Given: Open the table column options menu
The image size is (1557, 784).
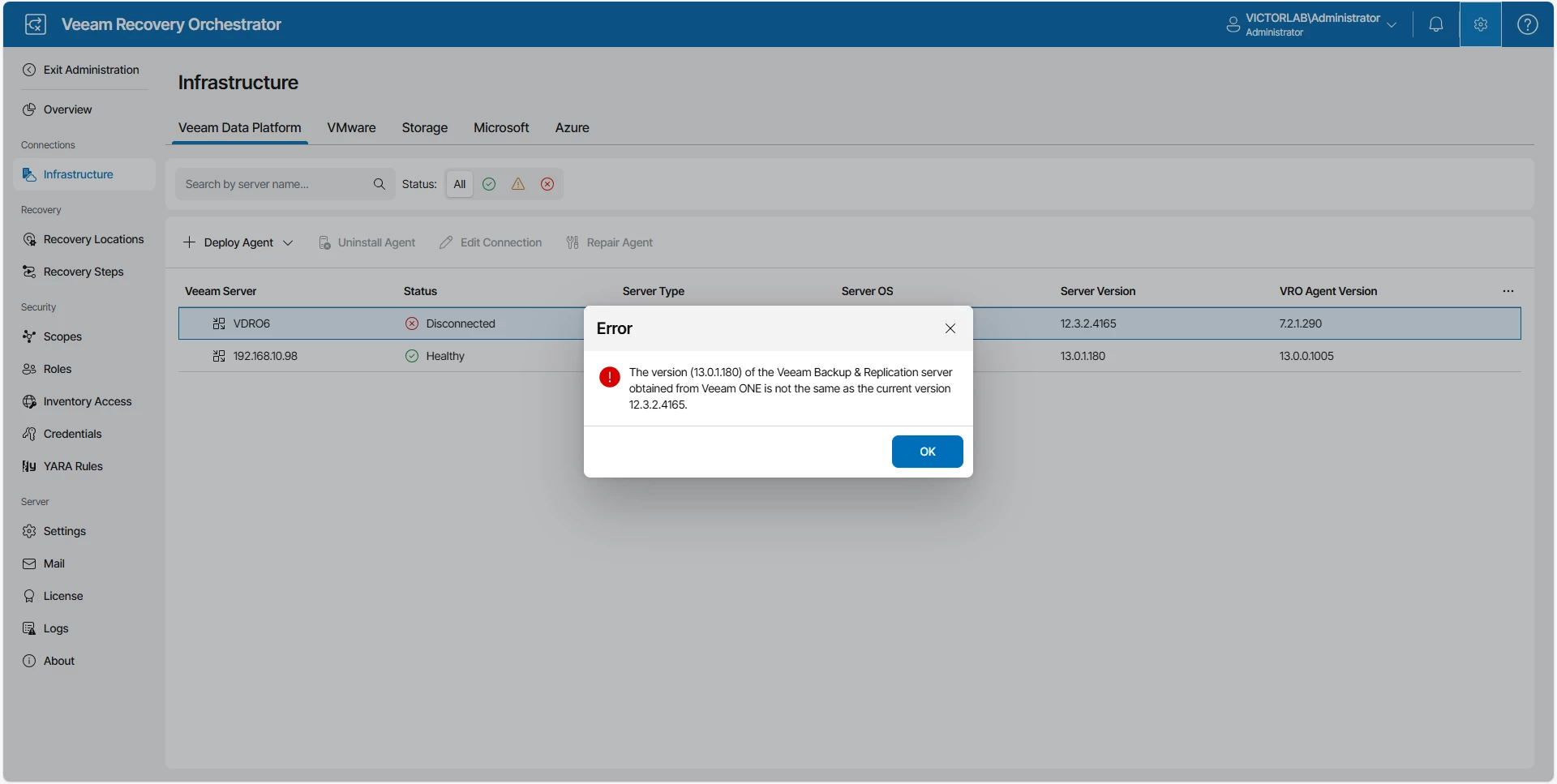Looking at the screenshot, I should [x=1508, y=291].
